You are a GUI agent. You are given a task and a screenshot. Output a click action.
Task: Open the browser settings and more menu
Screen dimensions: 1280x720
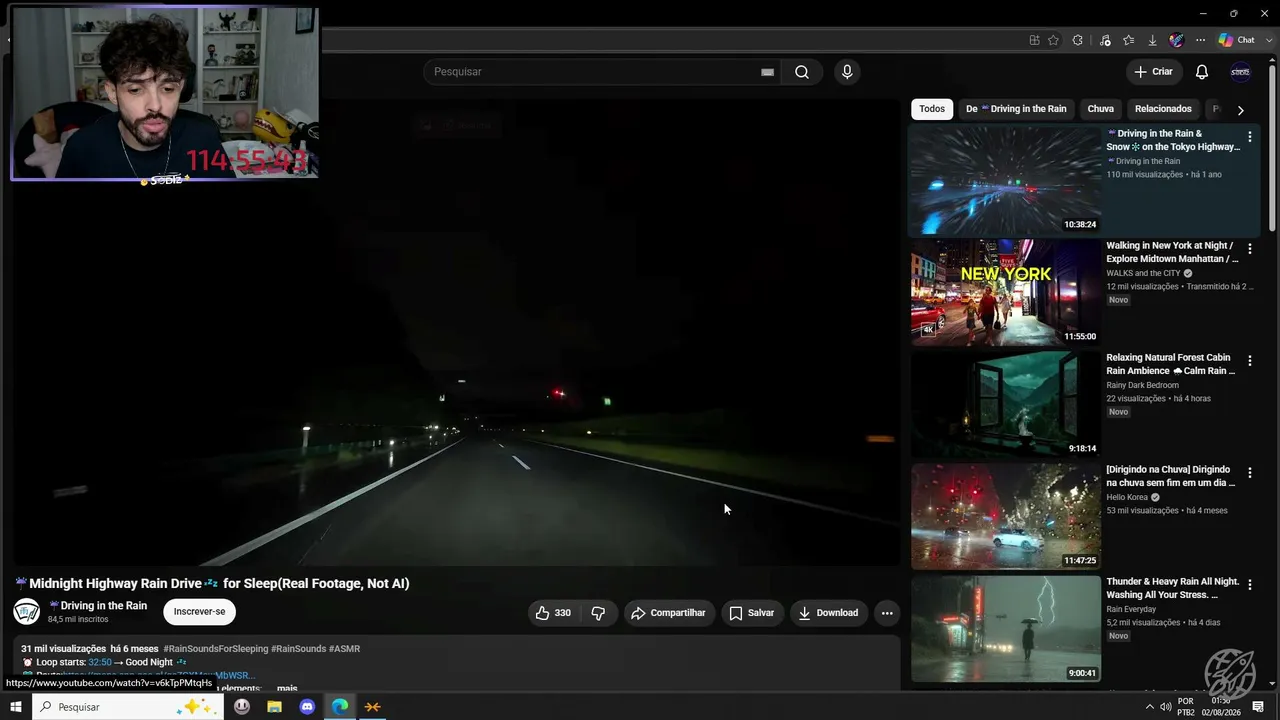(1201, 40)
